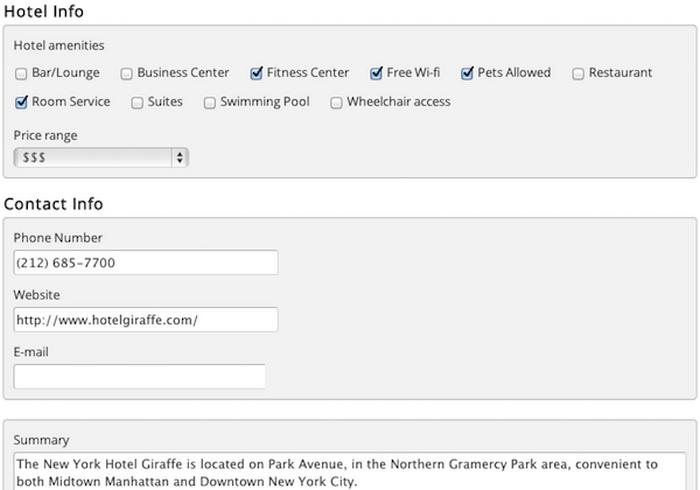Image resolution: width=700 pixels, height=490 pixels.
Task: Check the Wheelchair access checkbox
Action: [337, 102]
